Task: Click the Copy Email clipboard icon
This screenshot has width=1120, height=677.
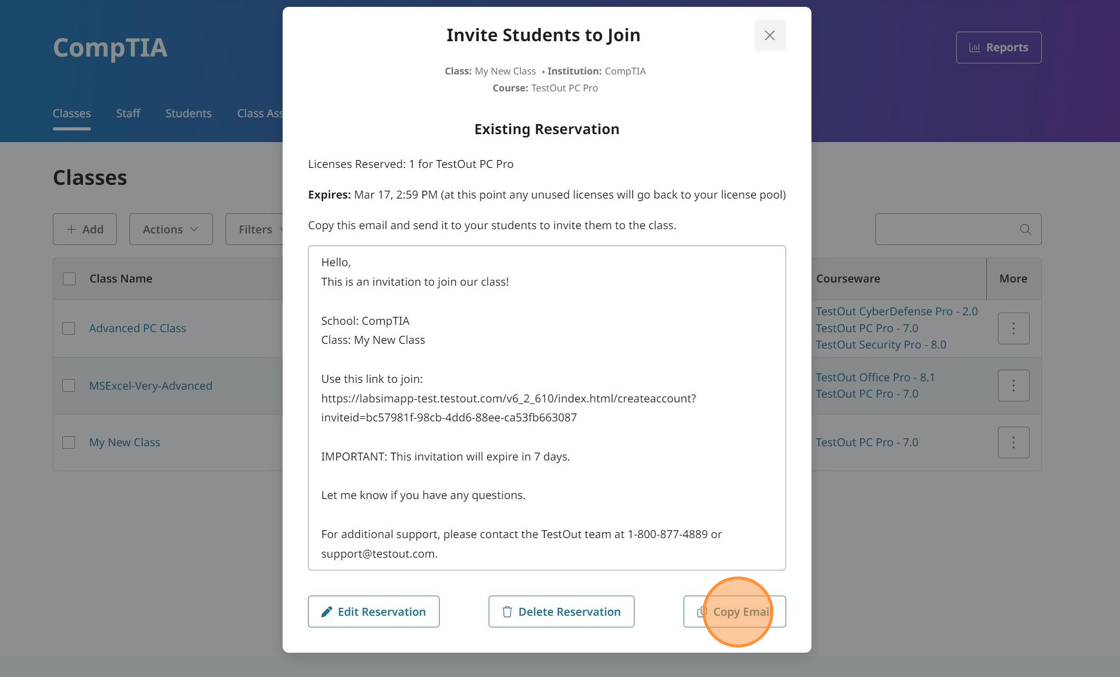Action: (702, 612)
